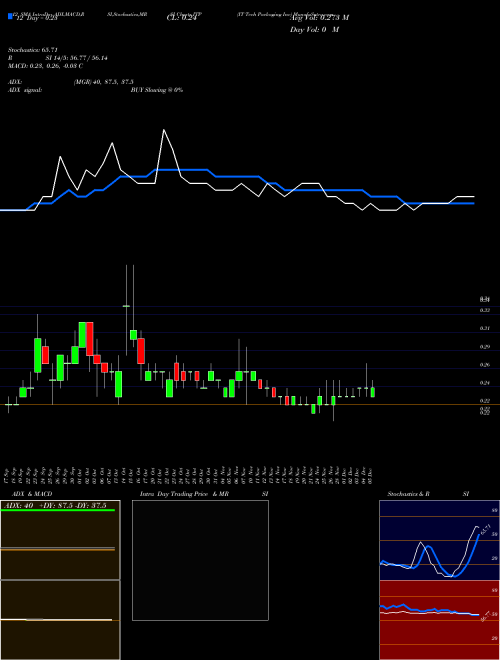Click the red RSI chart panel

point(439,620)
